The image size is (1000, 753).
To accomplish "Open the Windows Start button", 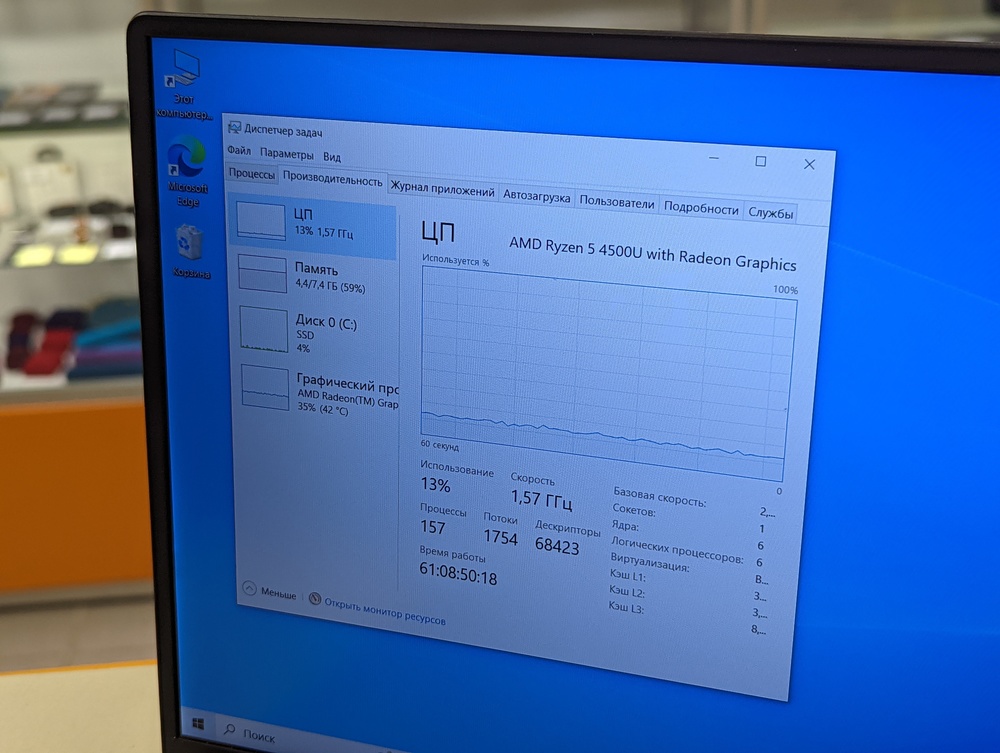I will pos(198,724).
